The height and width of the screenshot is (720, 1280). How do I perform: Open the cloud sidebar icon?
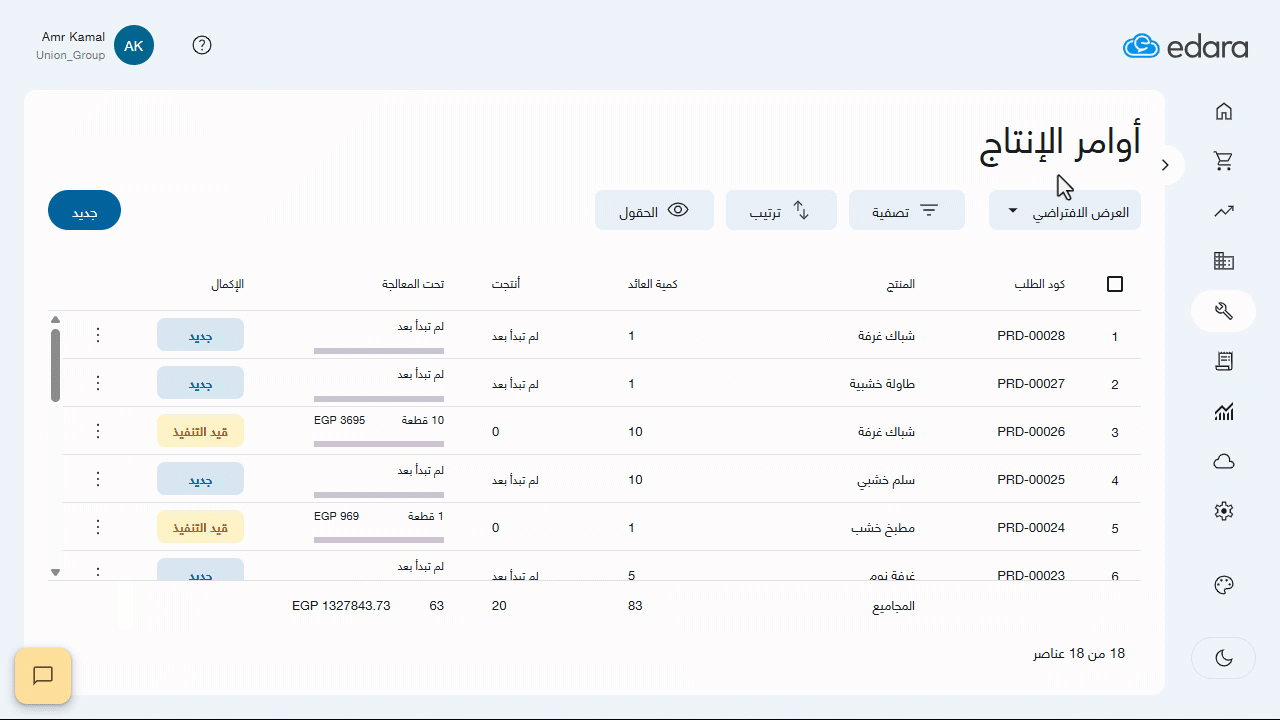click(x=1223, y=461)
